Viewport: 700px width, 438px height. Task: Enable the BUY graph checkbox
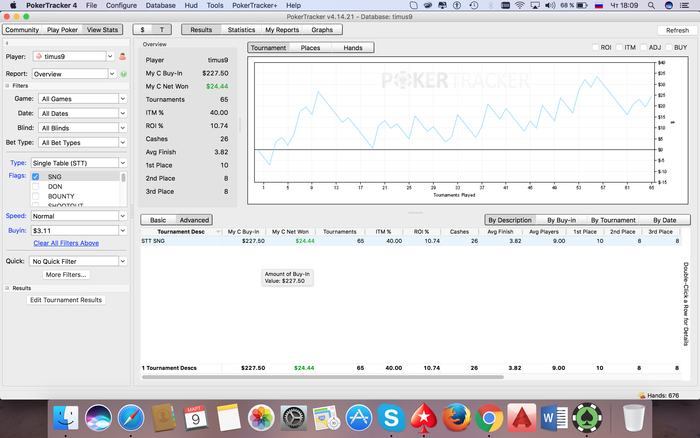pos(669,47)
